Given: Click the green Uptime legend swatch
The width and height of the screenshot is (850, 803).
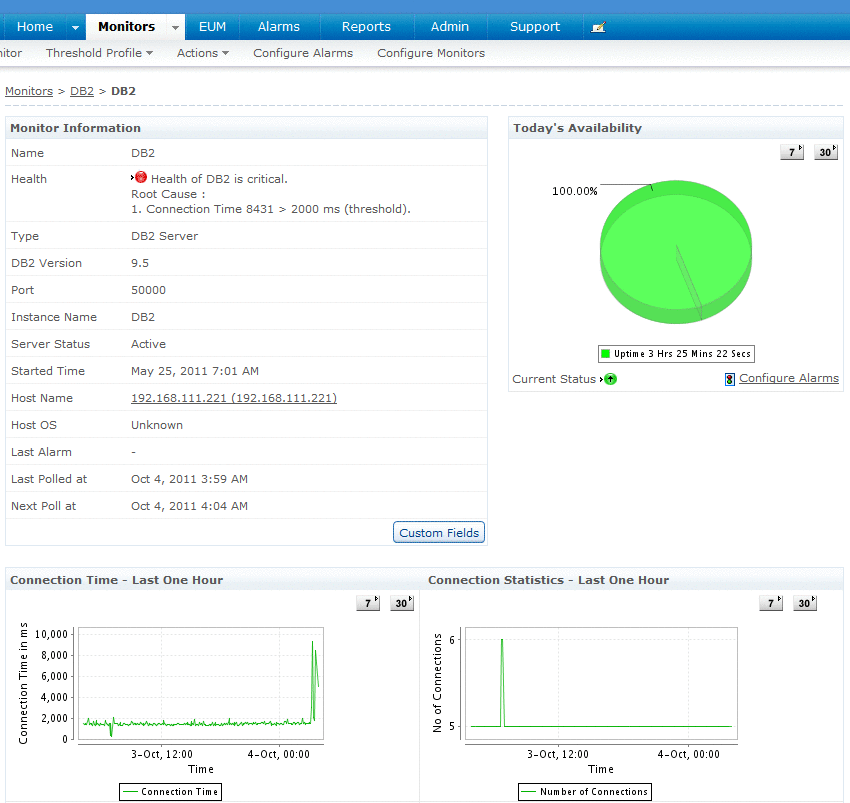Looking at the screenshot, I should coord(605,354).
